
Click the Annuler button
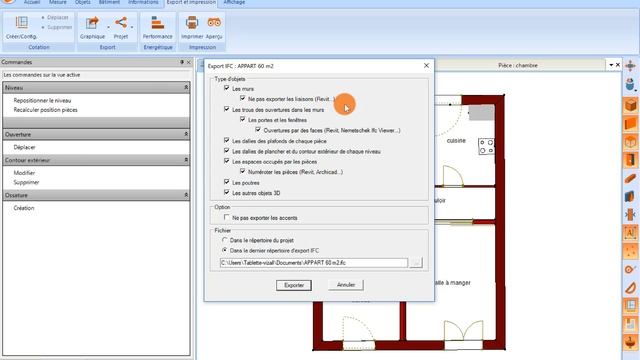tap(346, 285)
